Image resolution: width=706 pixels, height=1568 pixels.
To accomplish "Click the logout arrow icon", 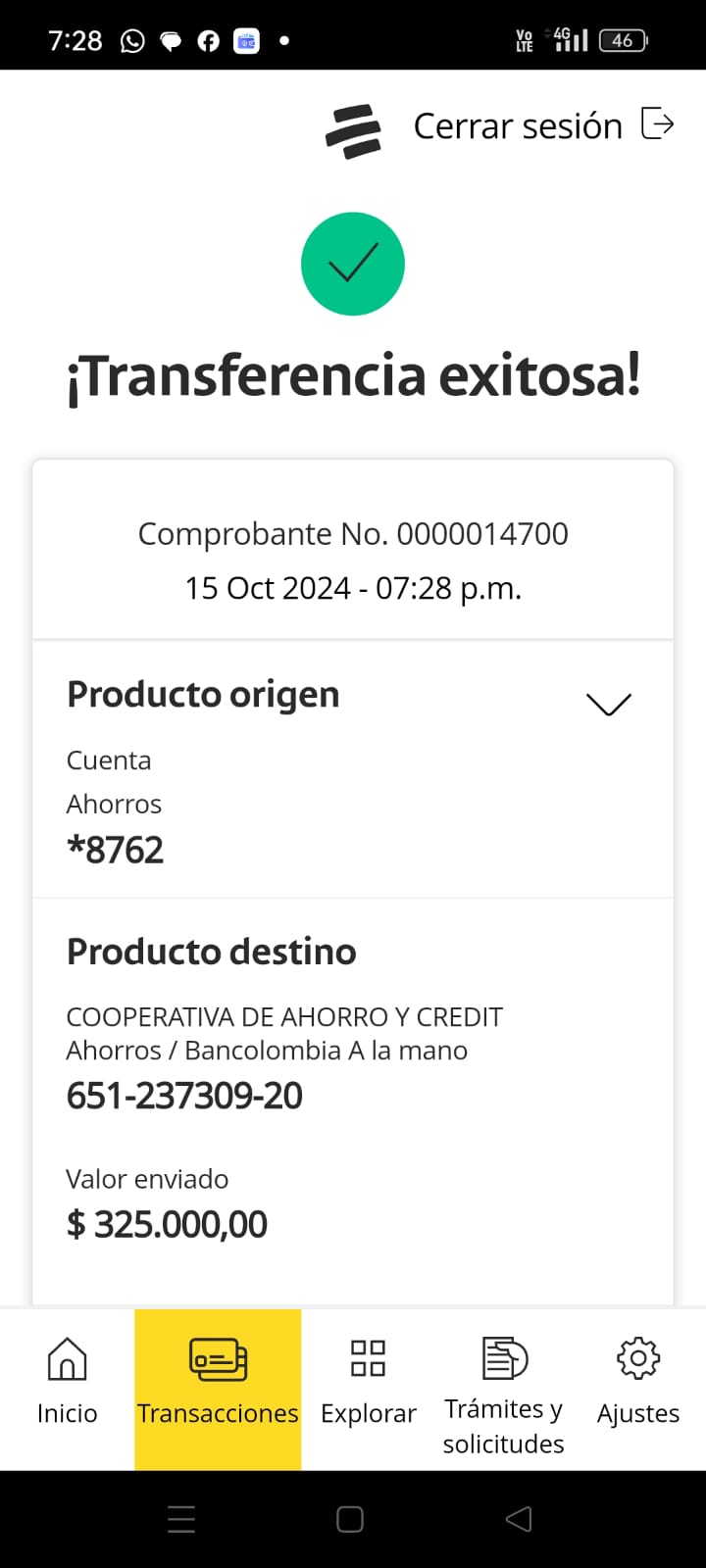I will (x=658, y=124).
